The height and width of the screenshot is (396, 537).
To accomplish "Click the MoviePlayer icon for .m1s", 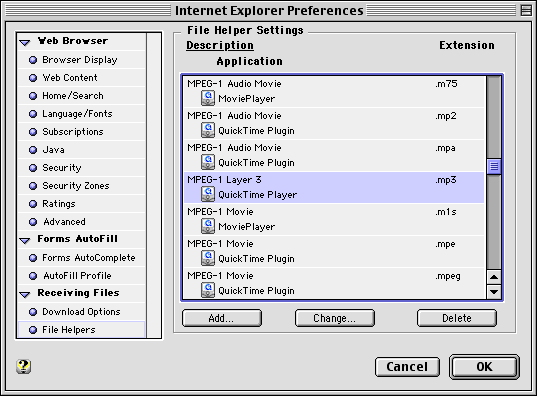I will point(208,226).
